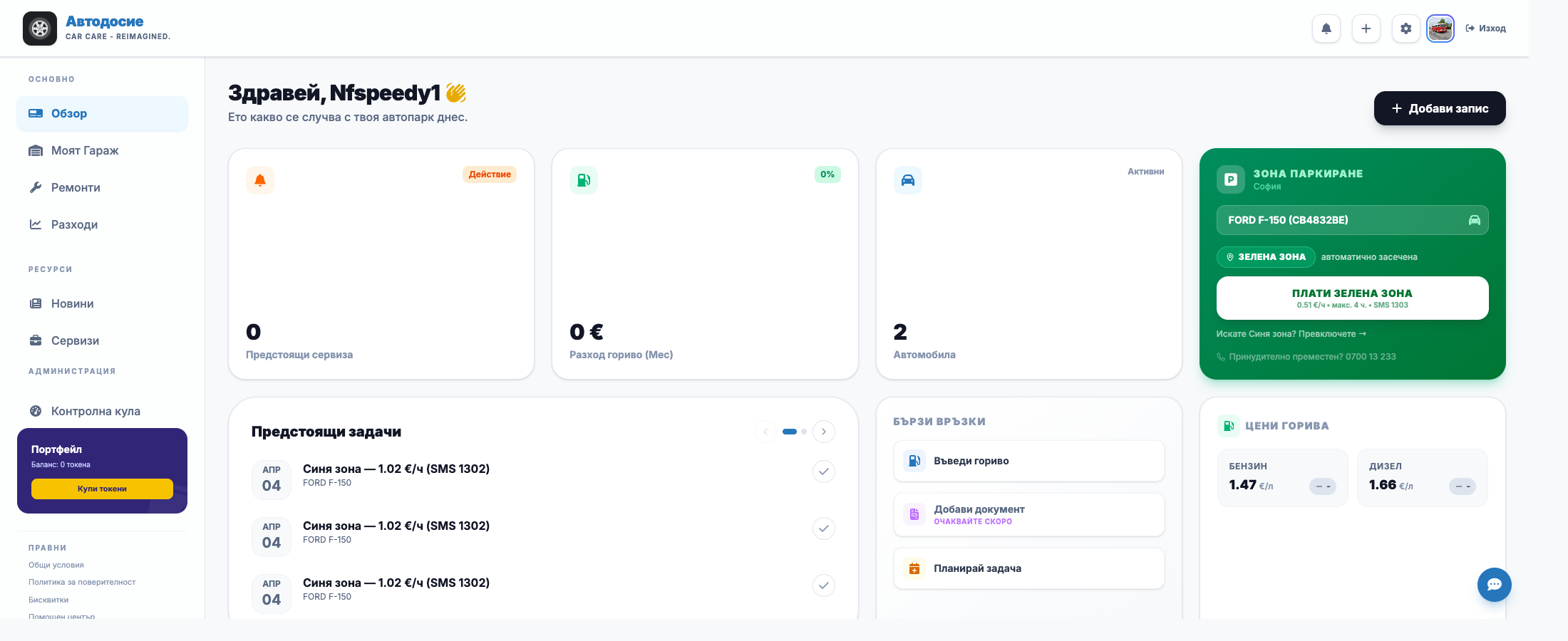Go to next page of Предстоящи задачи
This screenshot has height=641, width=1568.
[824, 432]
